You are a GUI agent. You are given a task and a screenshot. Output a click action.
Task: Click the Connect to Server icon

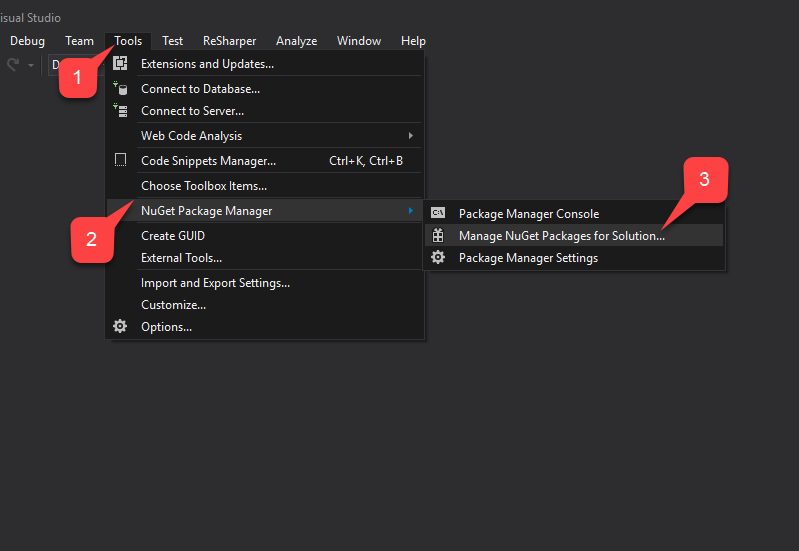coord(120,110)
